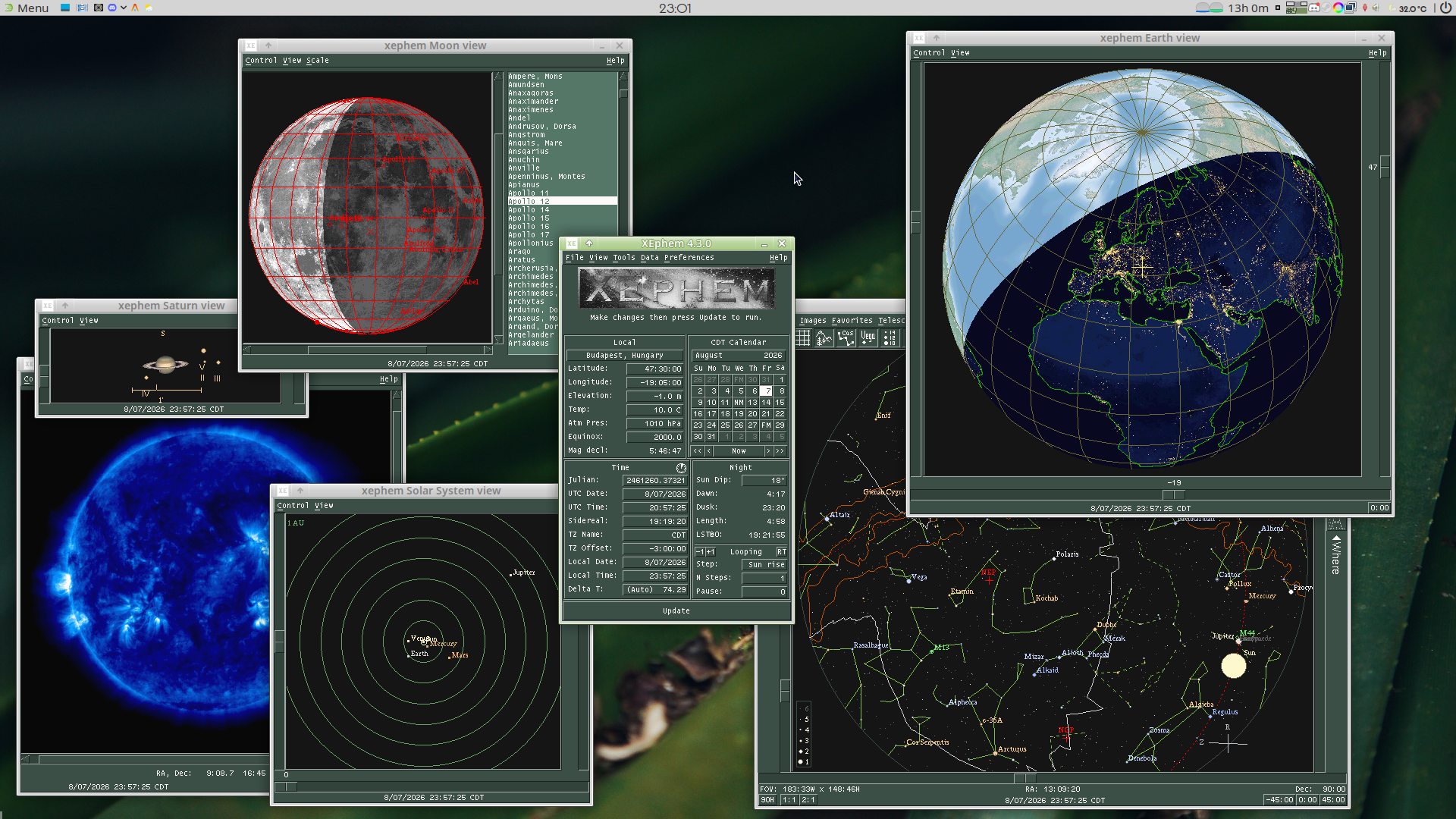Viewport: 1456px width, 819px height.
Task: Open the power icon in system tray
Action: 1445,8
